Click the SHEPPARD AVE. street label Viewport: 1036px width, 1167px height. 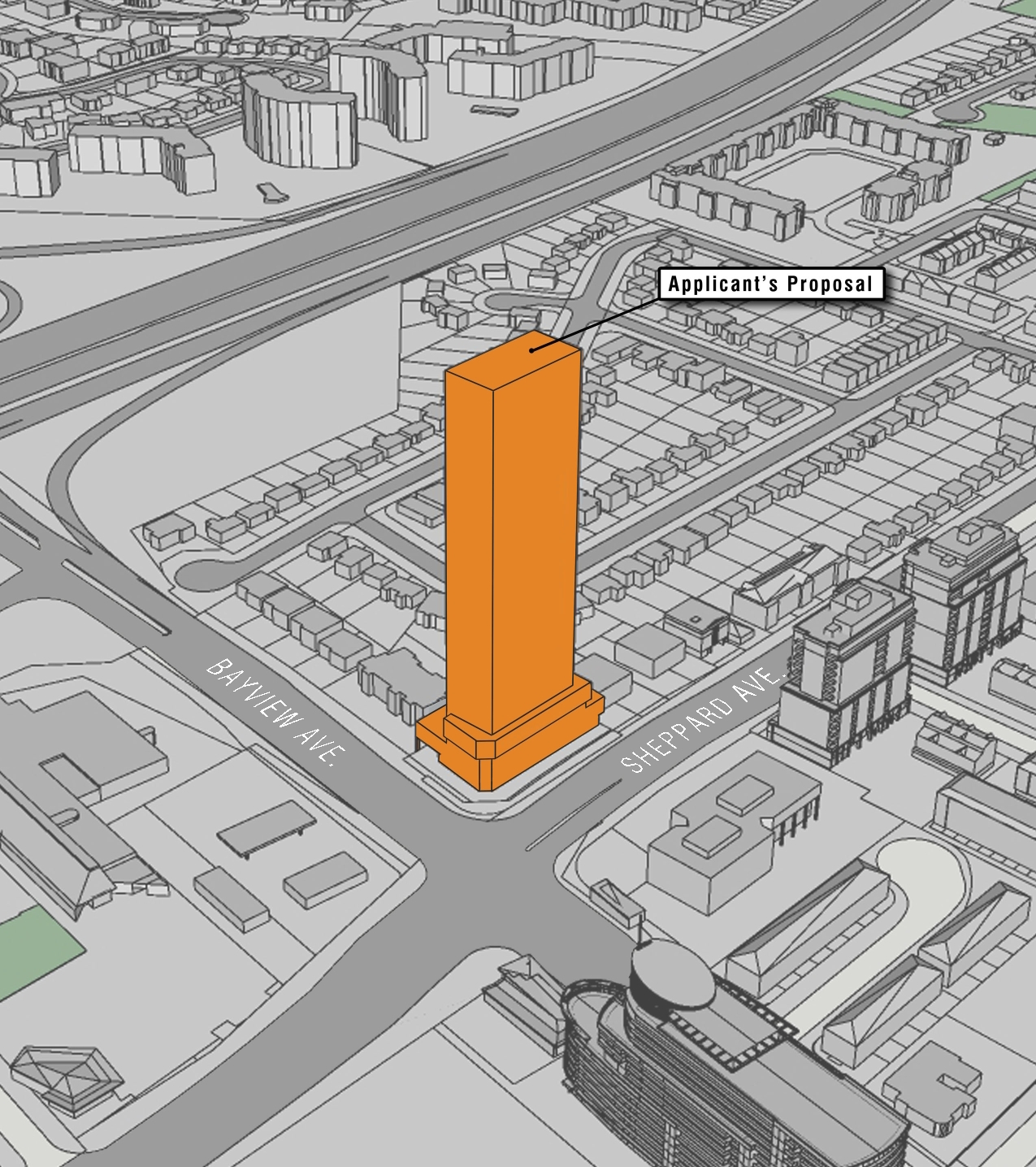click(704, 722)
